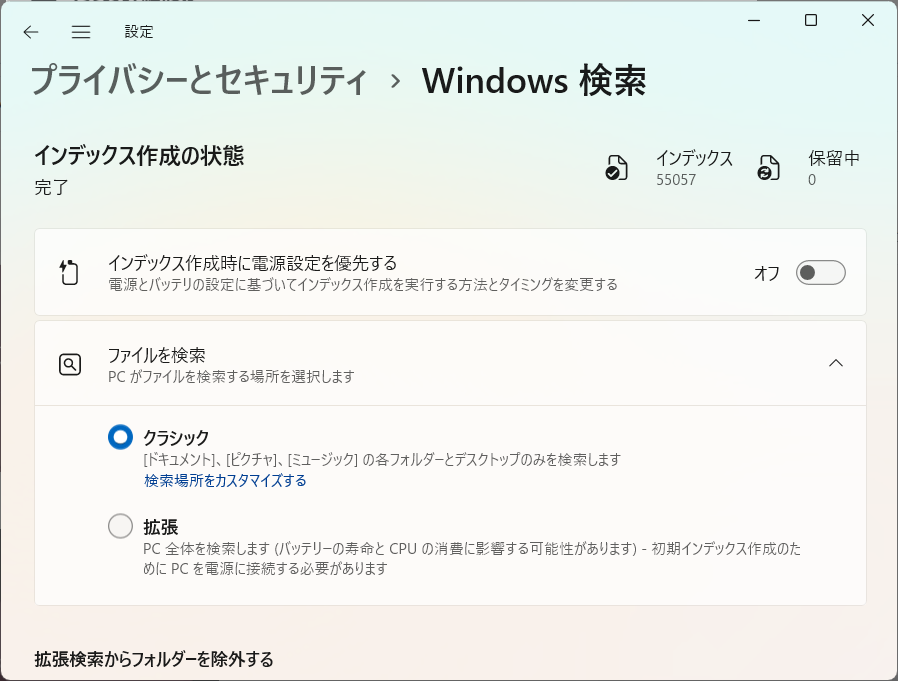The image size is (898, 681).
Task: Click the file search magnifier icon
Action: point(70,364)
